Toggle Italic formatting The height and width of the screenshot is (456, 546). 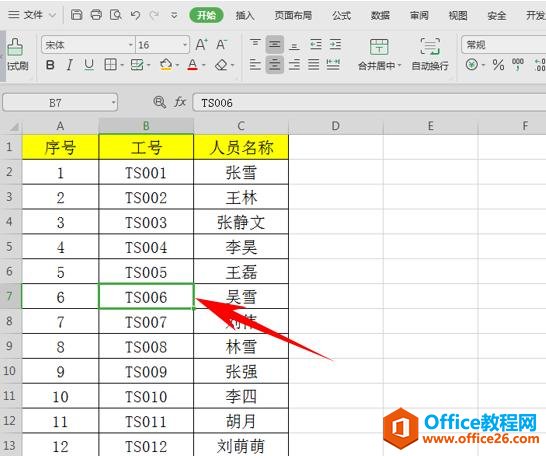(69, 65)
